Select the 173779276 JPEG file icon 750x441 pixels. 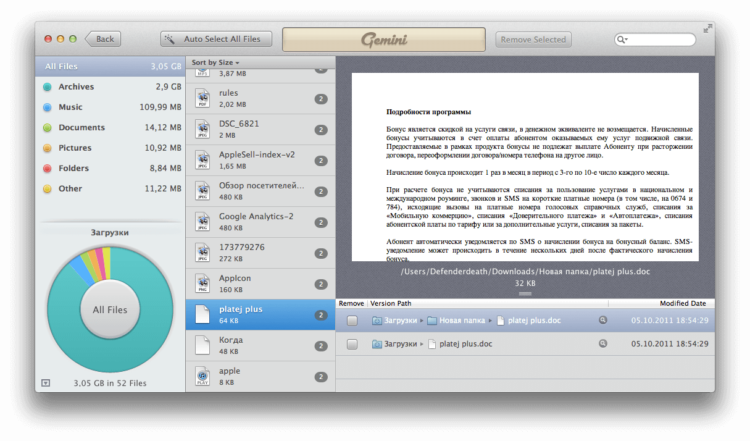(x=203, y=253)
